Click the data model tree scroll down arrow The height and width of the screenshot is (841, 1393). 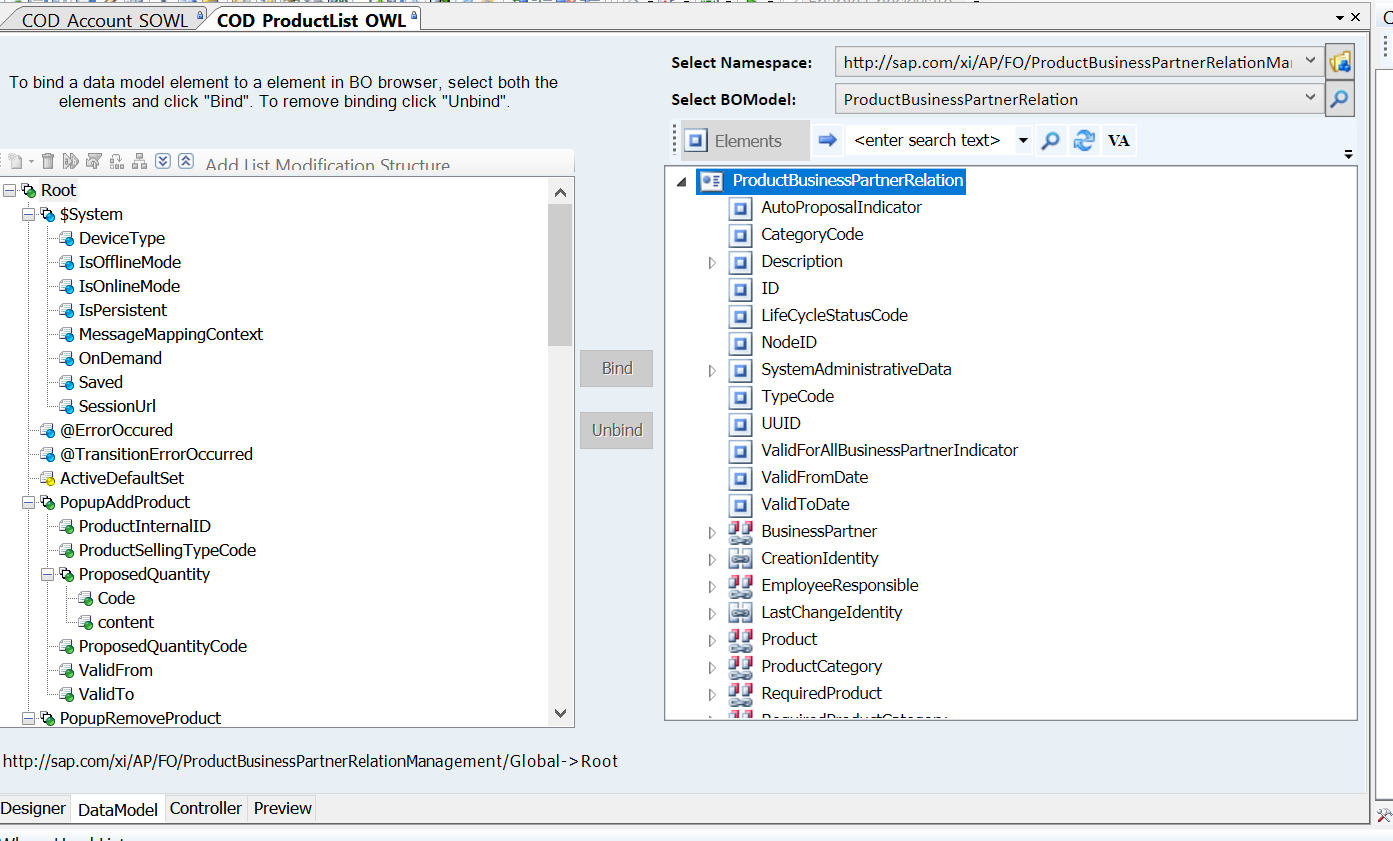[x=560, y=713]
